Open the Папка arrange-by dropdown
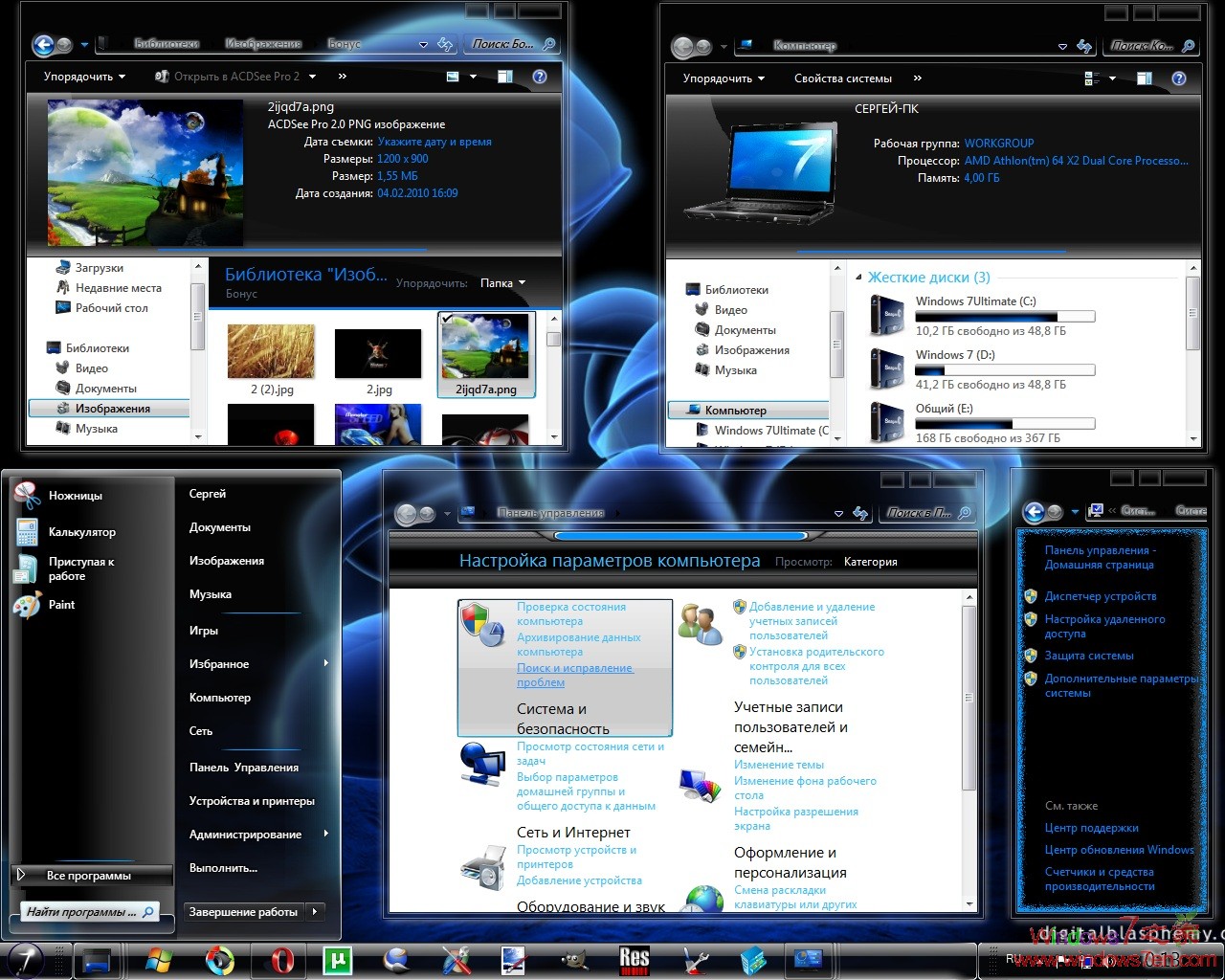Image resolution: width=1225 pixels, height=980 pixels. point(502,283)
